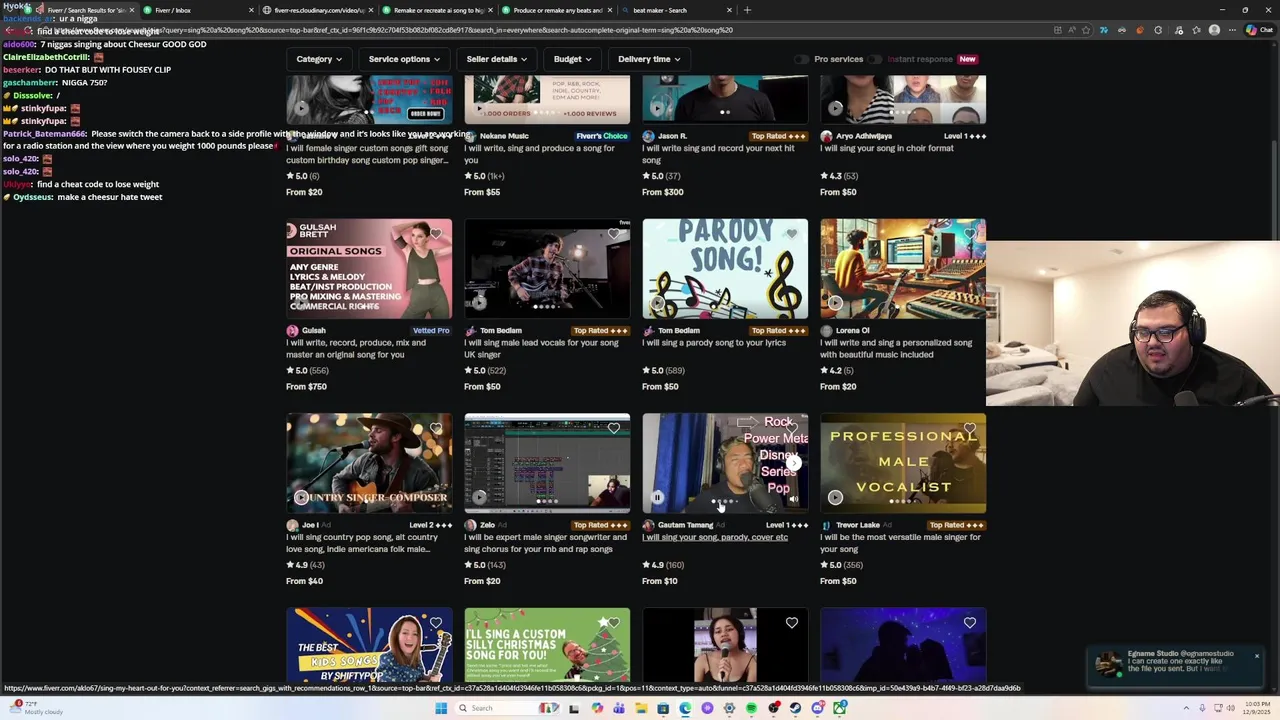Open Steam from the taskbar
The image size is (1280, 720).
point(796,708)
